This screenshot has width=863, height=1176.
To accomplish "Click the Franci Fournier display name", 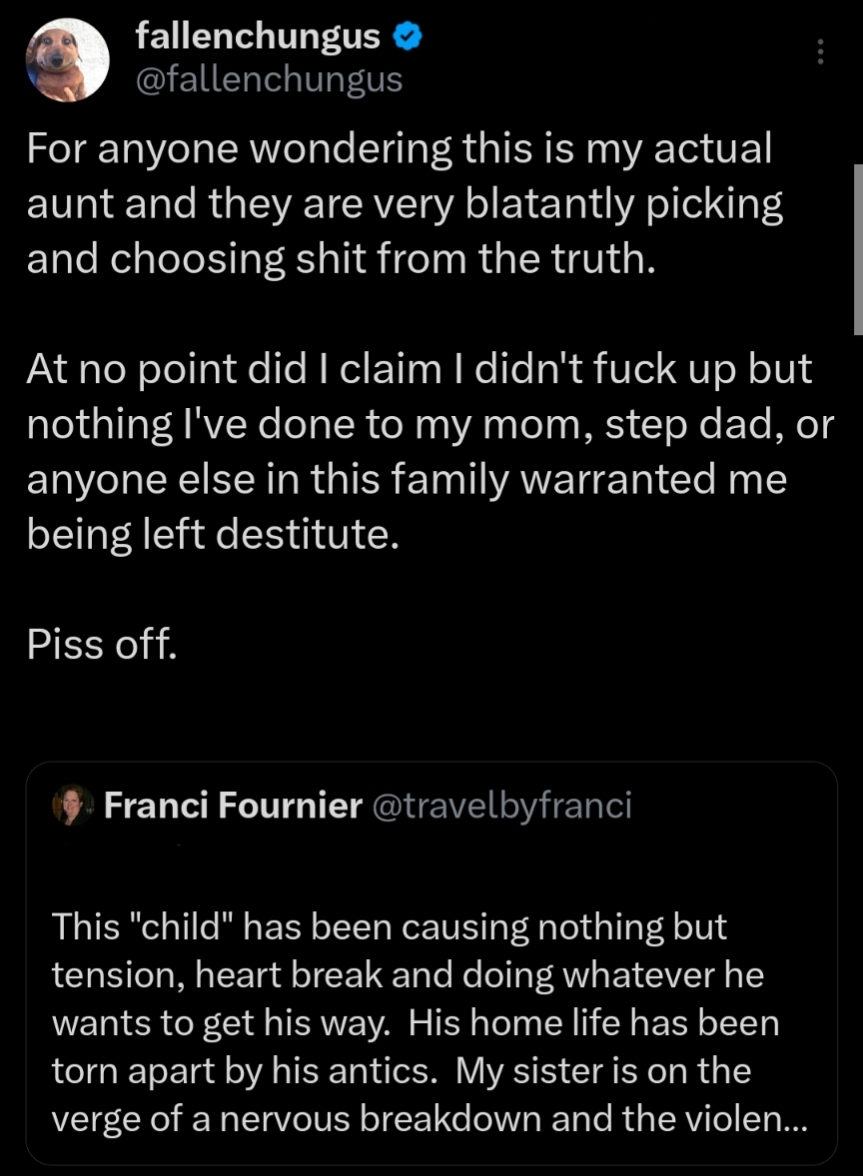I will tap(232, 805).
